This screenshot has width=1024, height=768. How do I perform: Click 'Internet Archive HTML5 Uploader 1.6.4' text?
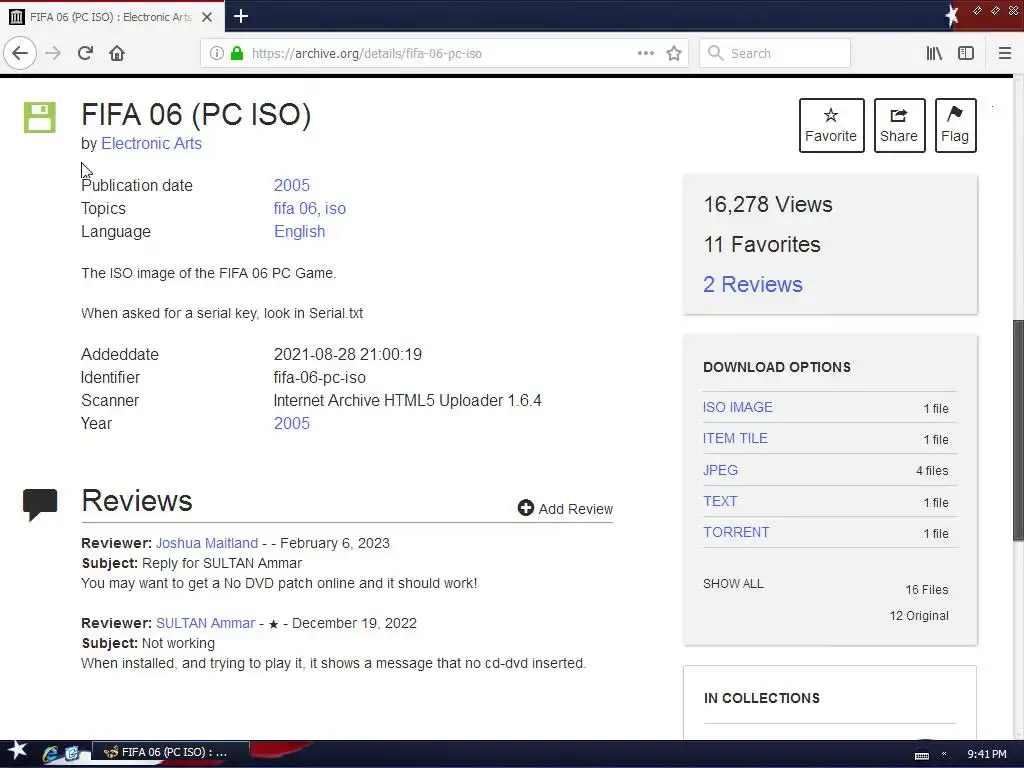tap(408, 400)
